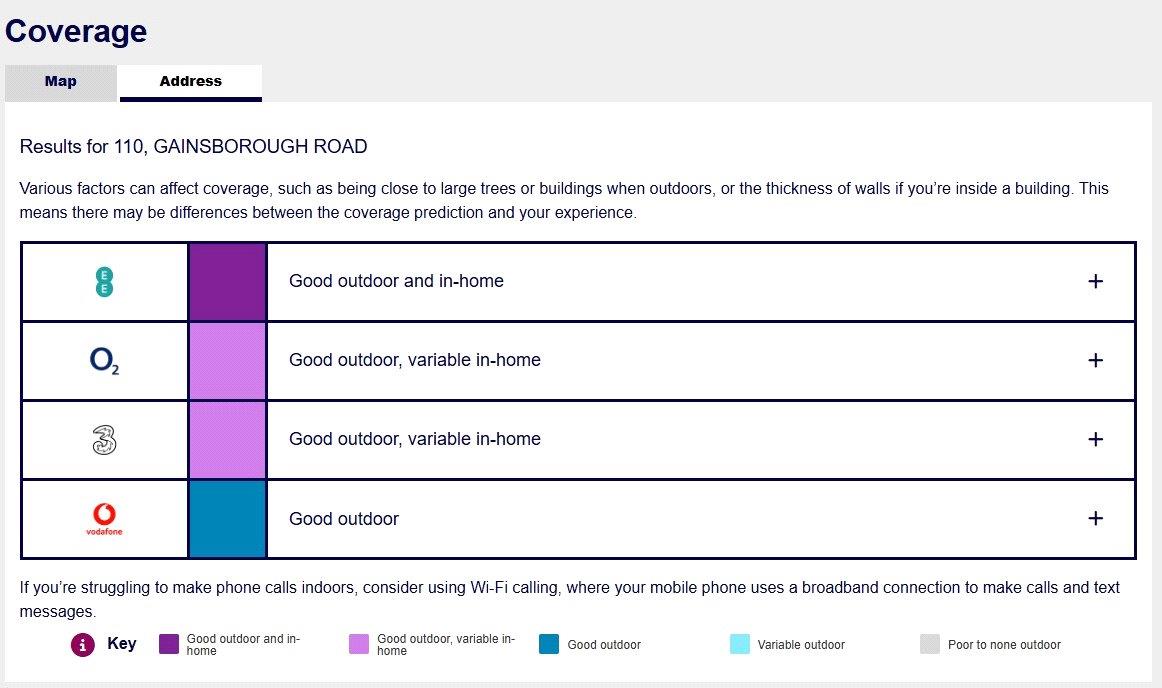Viewport: 1162px width, 688px height.
Task: Click the O2 network logo
Action: coord(104,361)
